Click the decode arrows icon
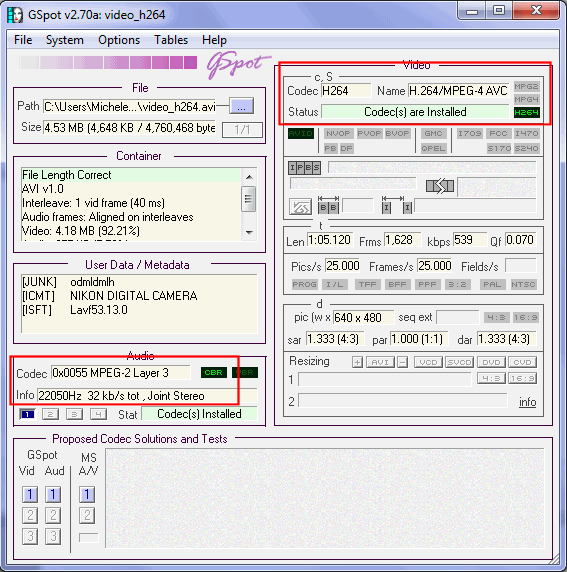This screenshot has height=572, width=567. 440,186
